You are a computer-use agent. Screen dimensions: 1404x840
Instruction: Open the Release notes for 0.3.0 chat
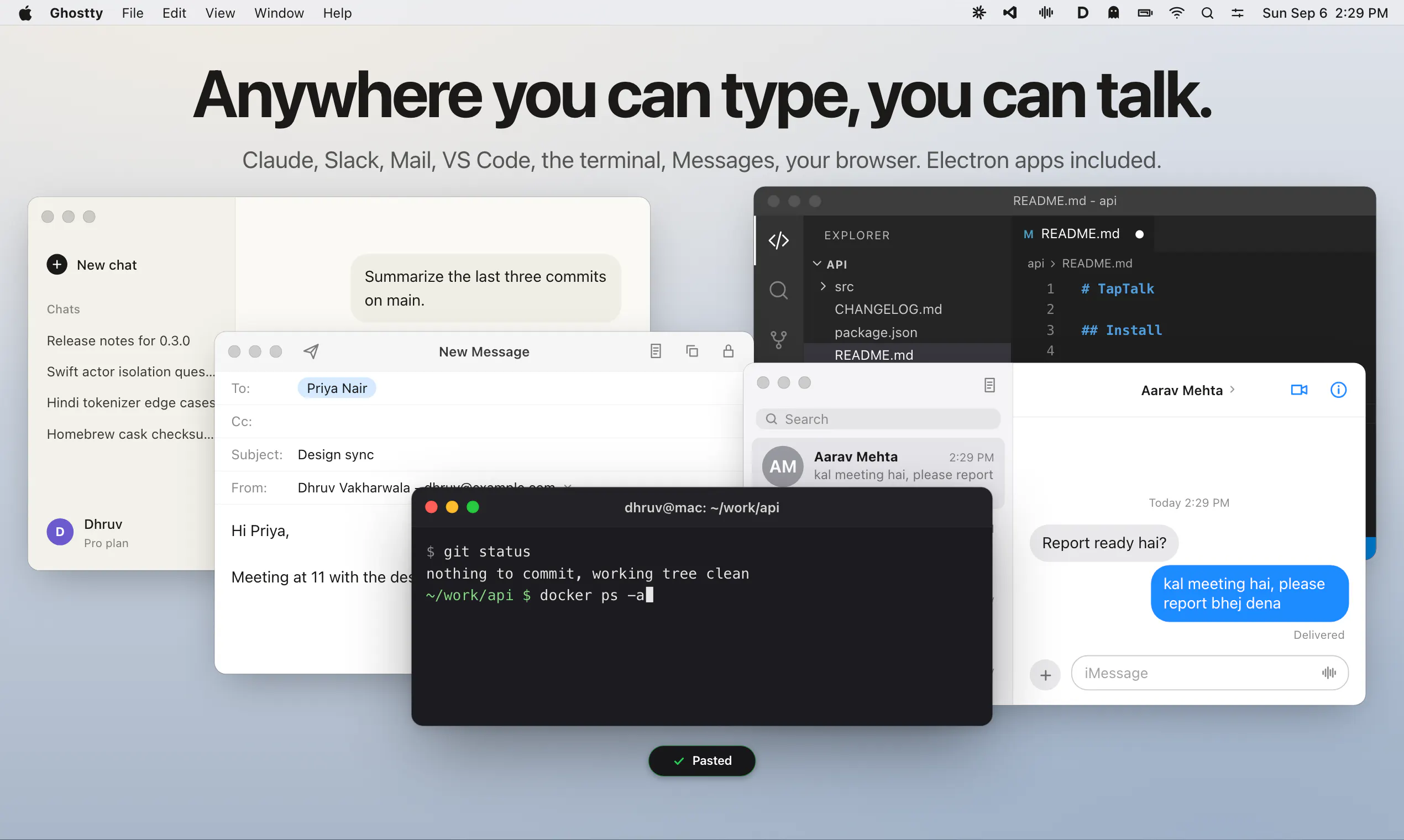pos(118,341)
